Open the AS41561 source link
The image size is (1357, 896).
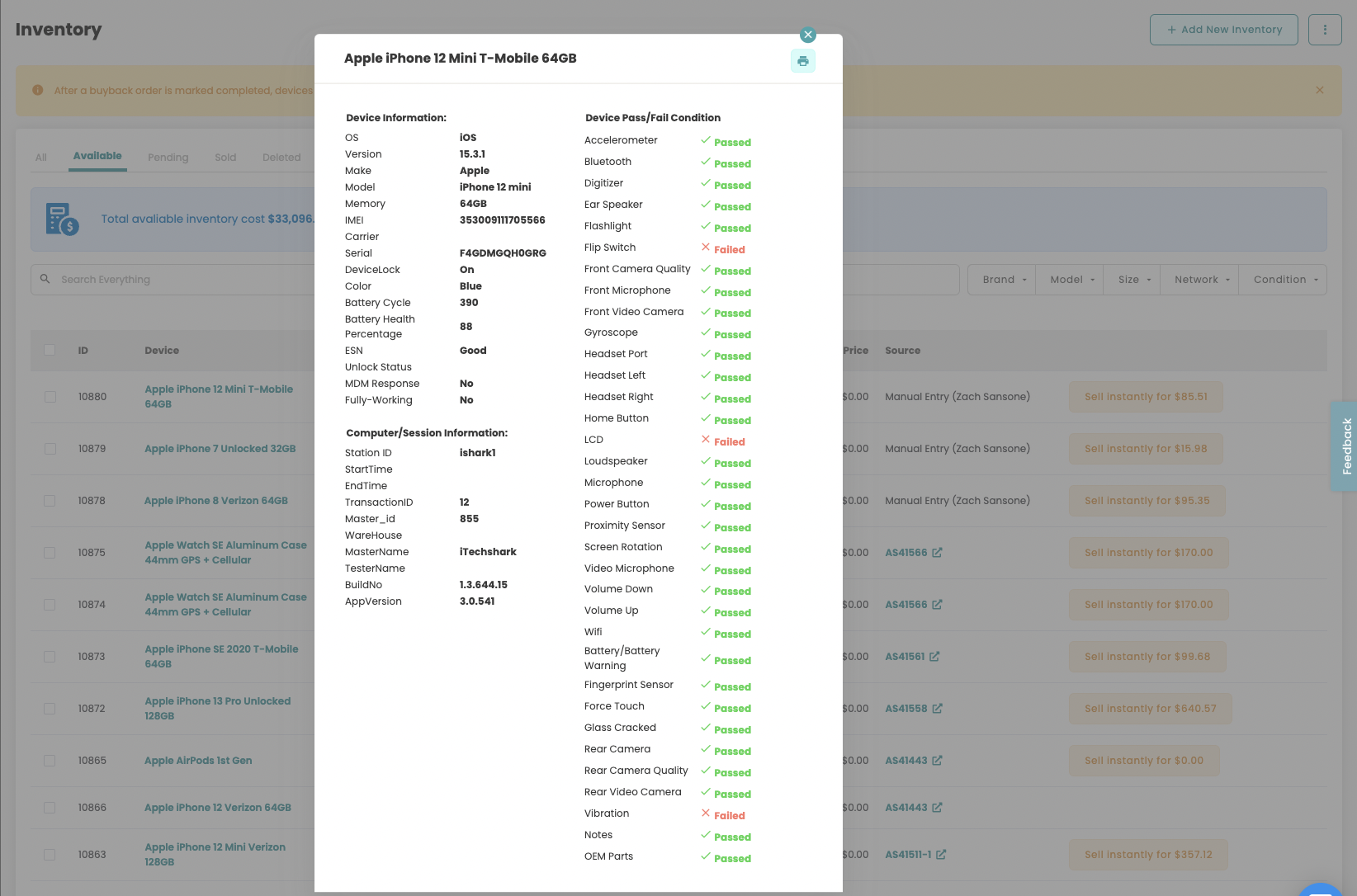click(x=905, y=657)
